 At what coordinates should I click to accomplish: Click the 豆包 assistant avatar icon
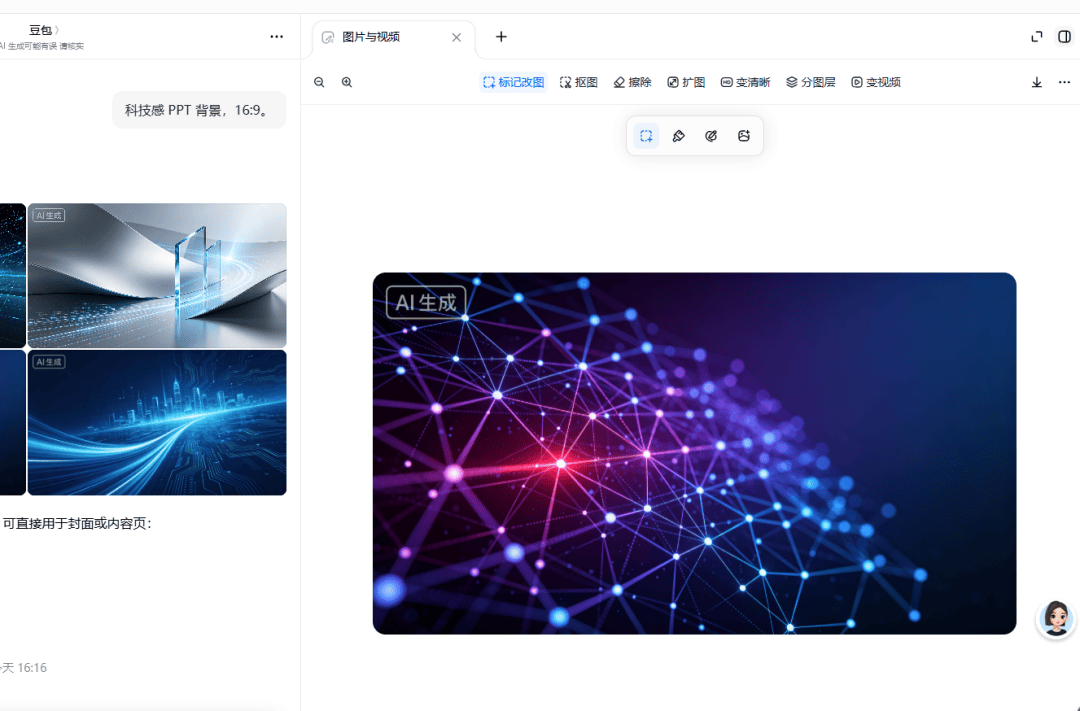coord(1056,618)
